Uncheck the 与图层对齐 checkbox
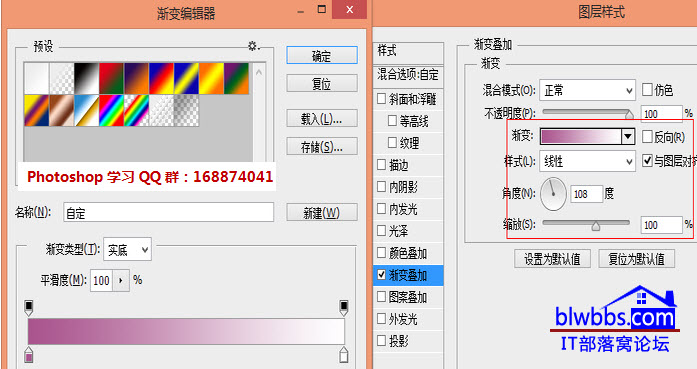 tap(647, 160)
